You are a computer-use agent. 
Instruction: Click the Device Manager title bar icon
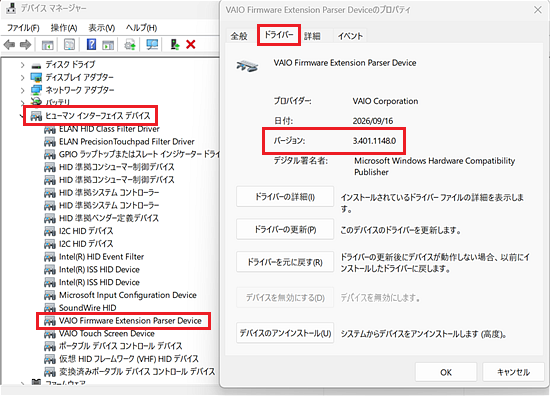click(x=11, y=8)
